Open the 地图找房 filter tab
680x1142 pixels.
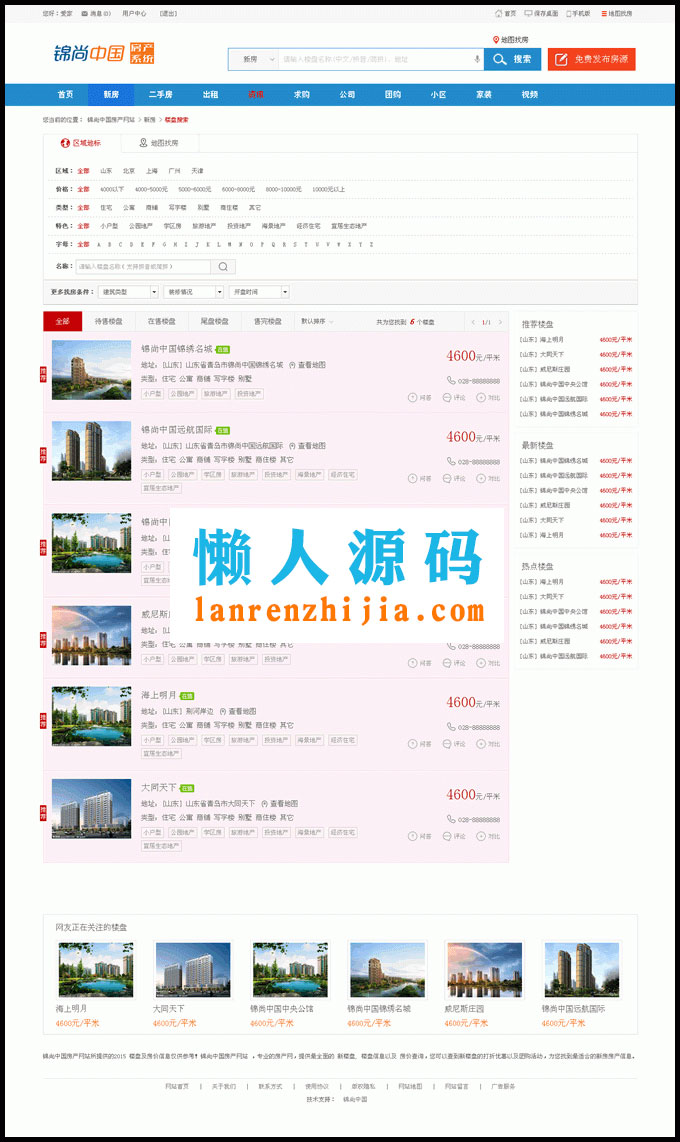pyautogui.click(x=159, y=143)
